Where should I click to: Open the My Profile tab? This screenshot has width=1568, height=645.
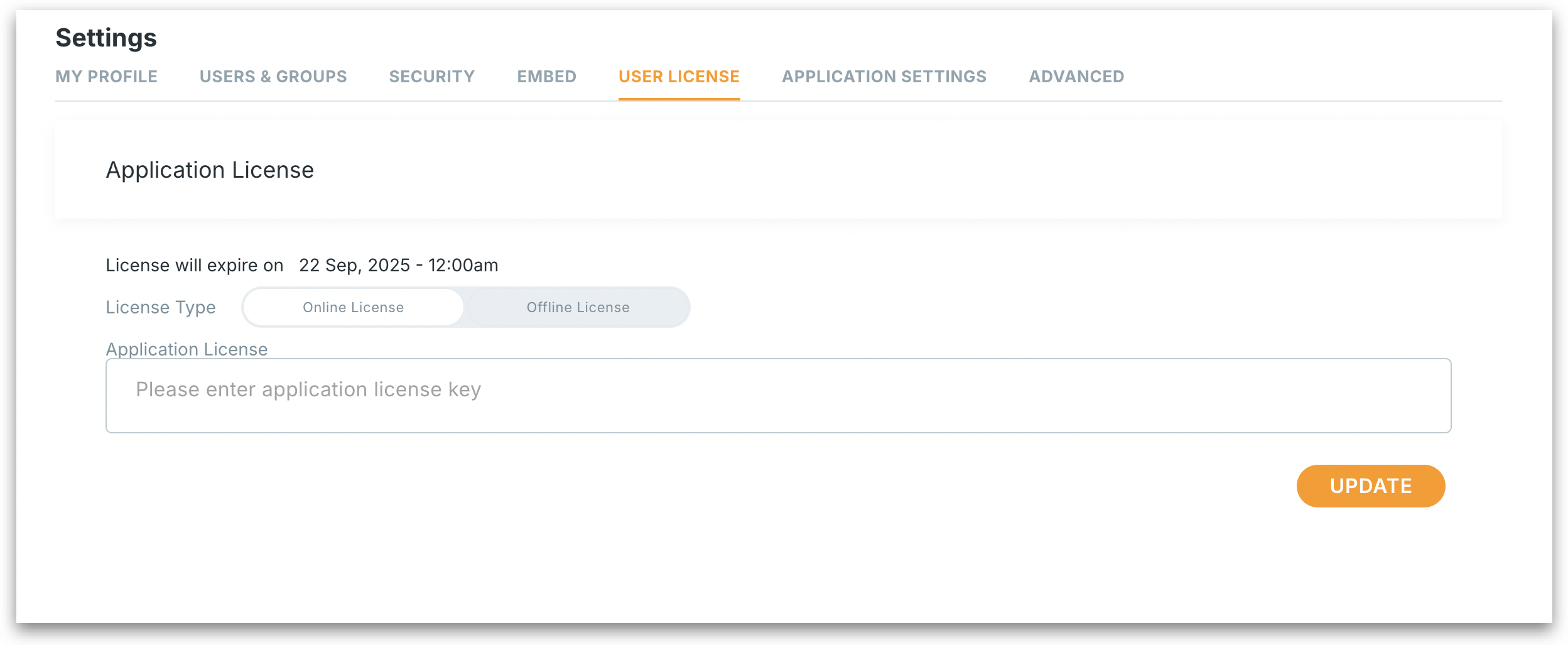point(106,77)
